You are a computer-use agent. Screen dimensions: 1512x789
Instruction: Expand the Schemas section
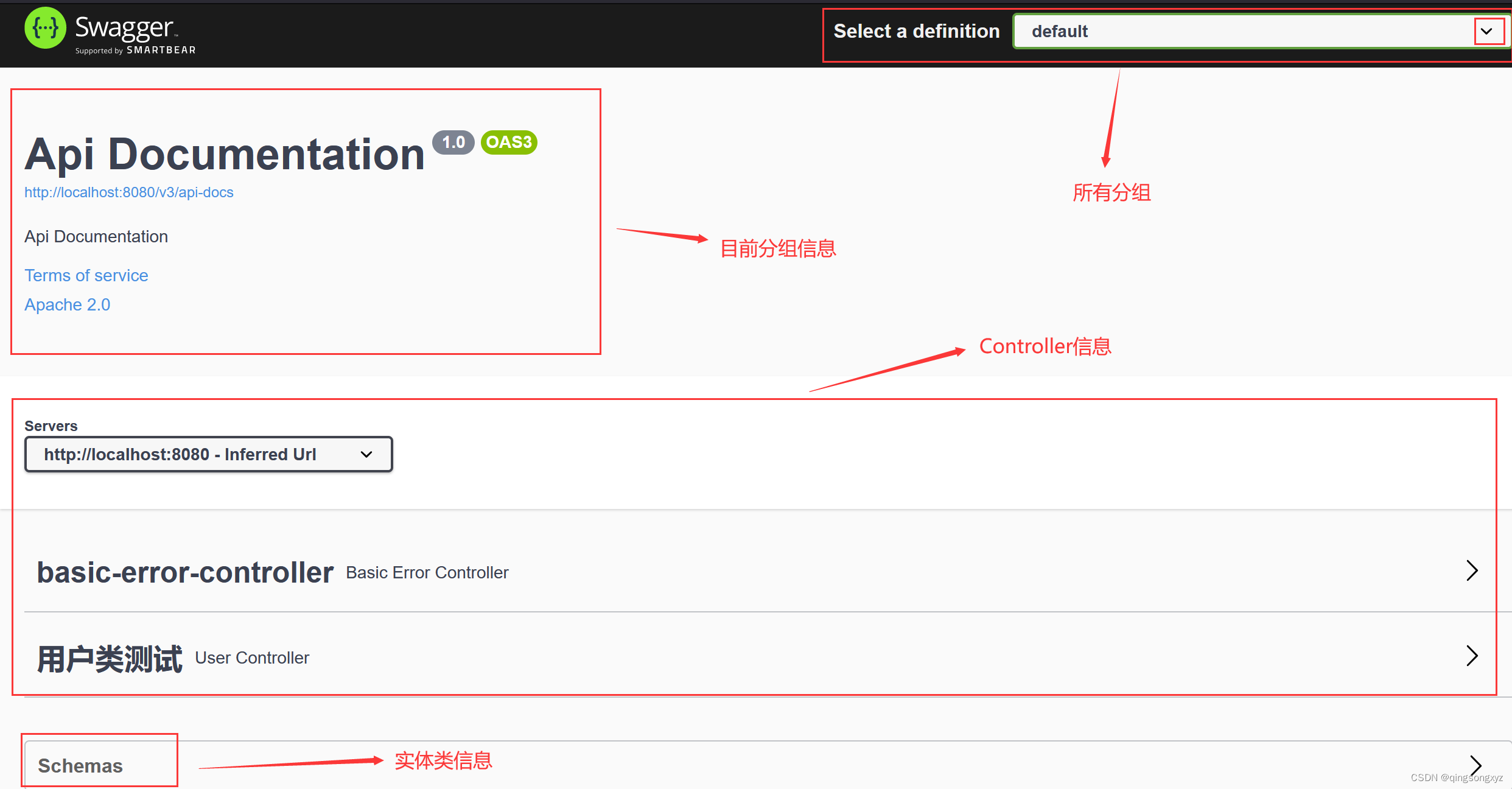(x=767, y=765)
